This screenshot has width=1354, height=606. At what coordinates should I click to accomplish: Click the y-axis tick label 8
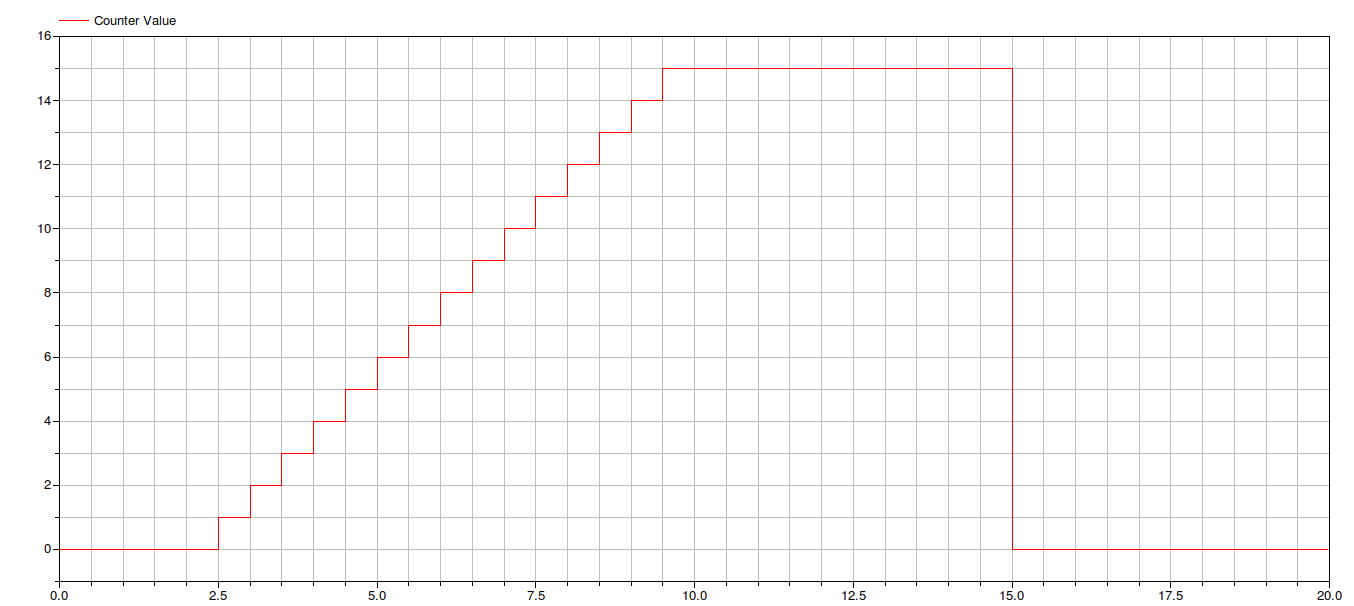(x=46, y=293)
